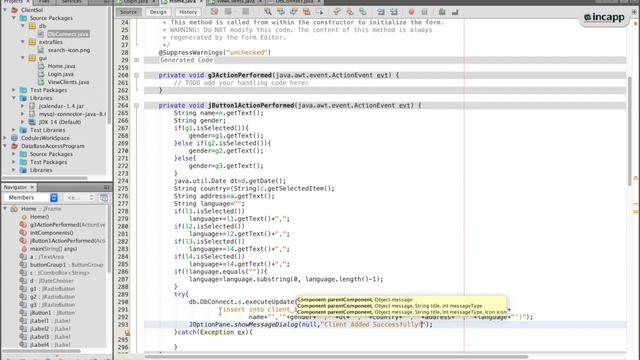The height and width of the screenshot is (360, 640).
Task: Collapse Home :: JFrame node in Navigator
Action: coord(5,209)
